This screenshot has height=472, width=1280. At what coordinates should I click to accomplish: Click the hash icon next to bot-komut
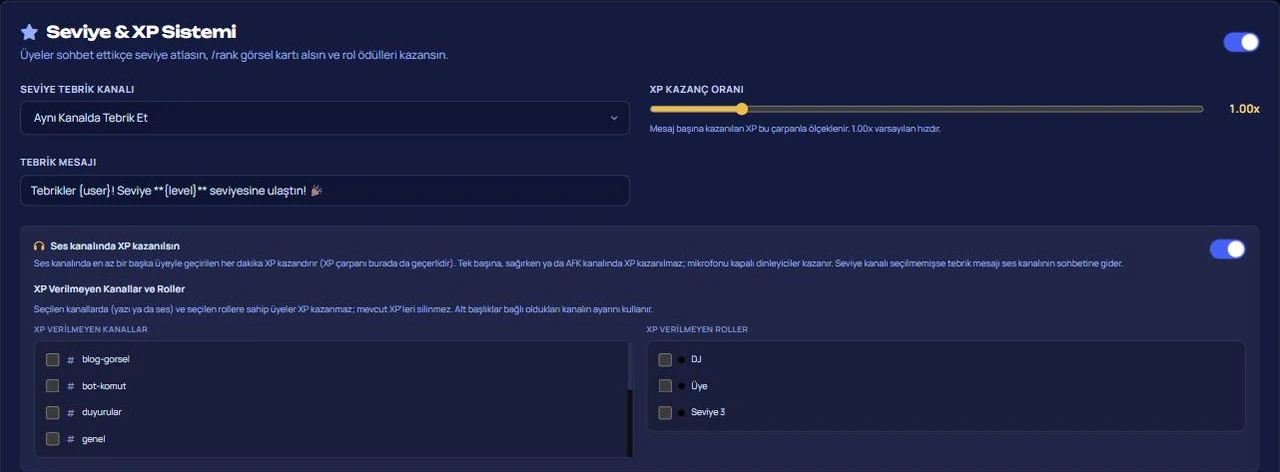click(x=71, y=386)
